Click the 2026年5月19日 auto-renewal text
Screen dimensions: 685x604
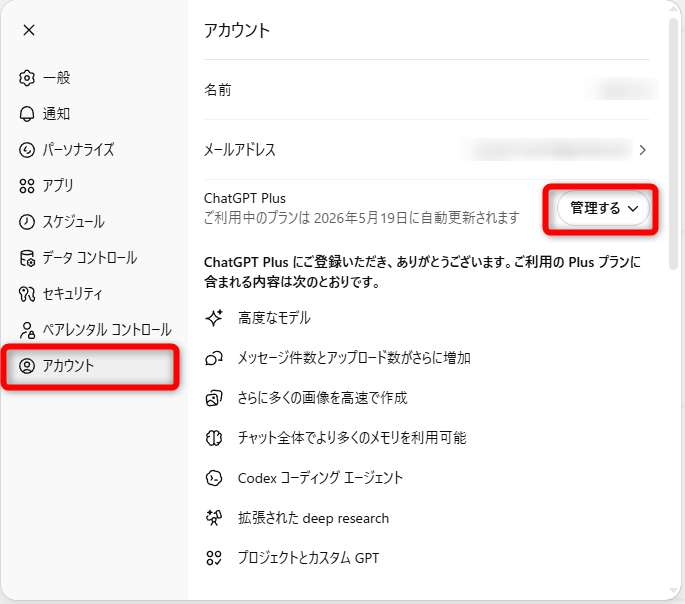362,217
